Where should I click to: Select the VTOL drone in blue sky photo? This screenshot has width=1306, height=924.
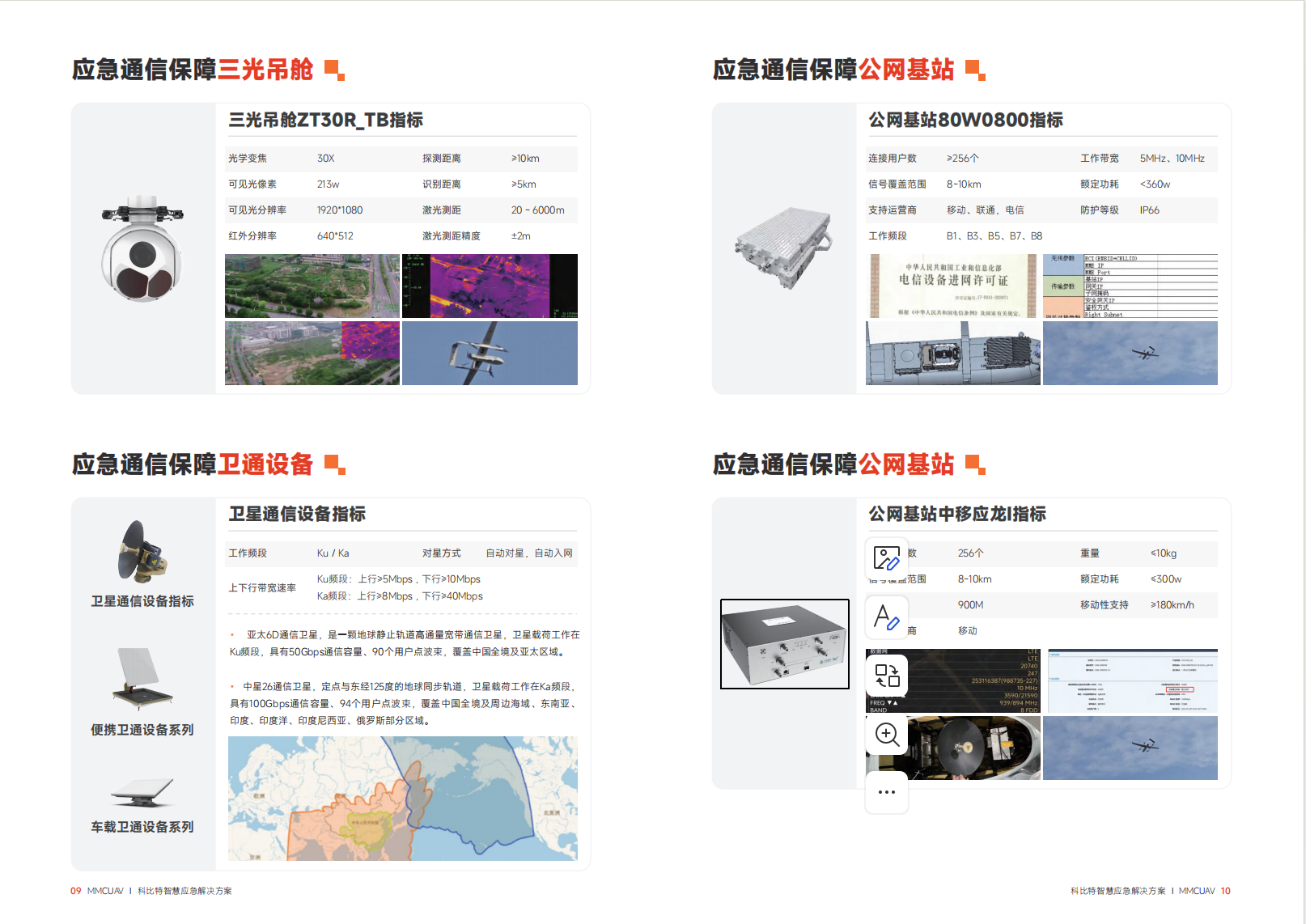[490, 353]
